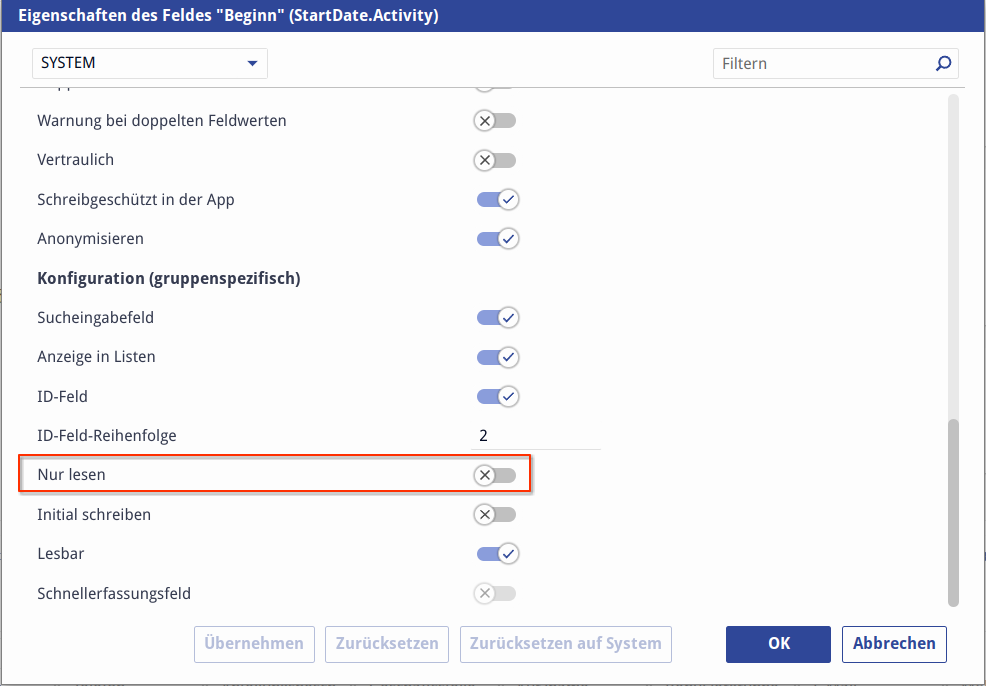Click the Abbrechen button
The height and width of the screenshot is (686, 986).
coord(894,644)
